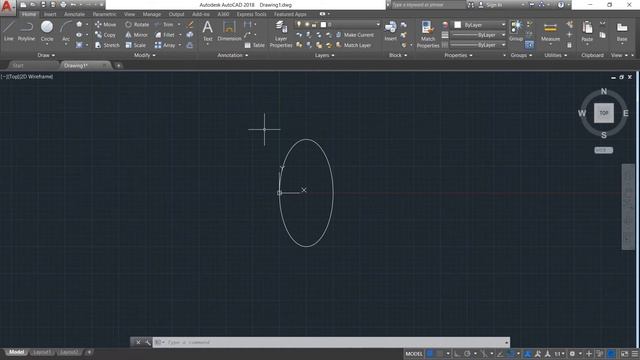
Task: Click the Scale tool
Action: [x=136, y=45]
